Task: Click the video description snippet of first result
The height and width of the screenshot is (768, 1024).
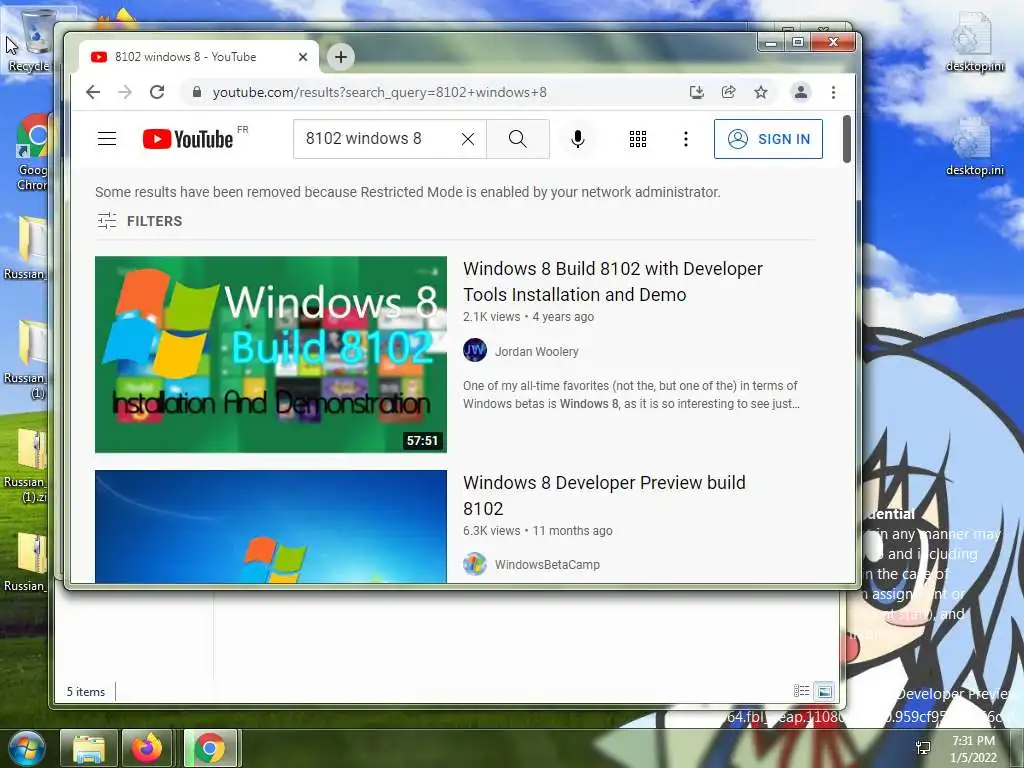Action: click(631, 394)
